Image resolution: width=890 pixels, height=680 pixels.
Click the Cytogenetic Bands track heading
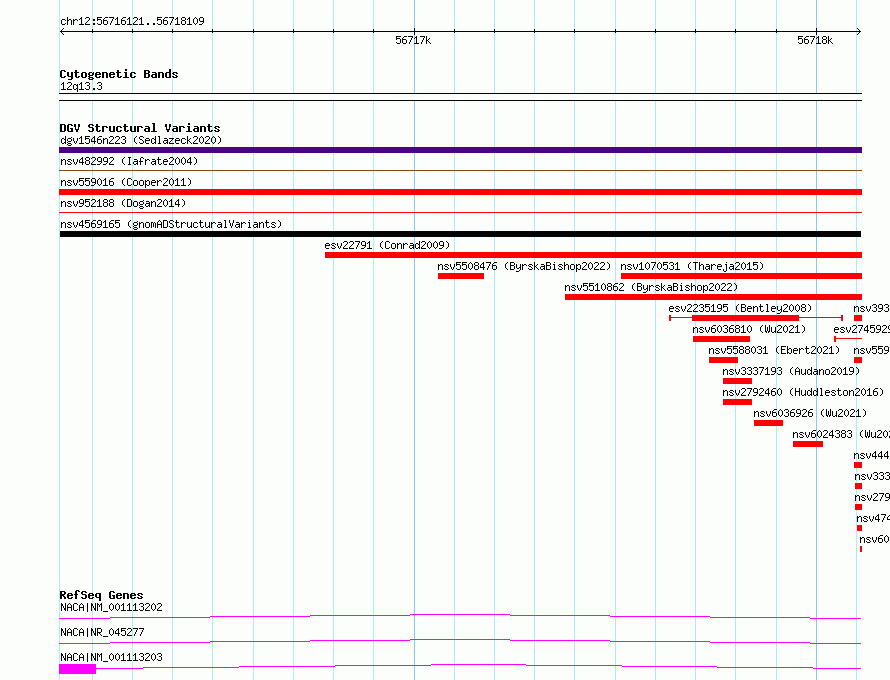coord(119,74)
